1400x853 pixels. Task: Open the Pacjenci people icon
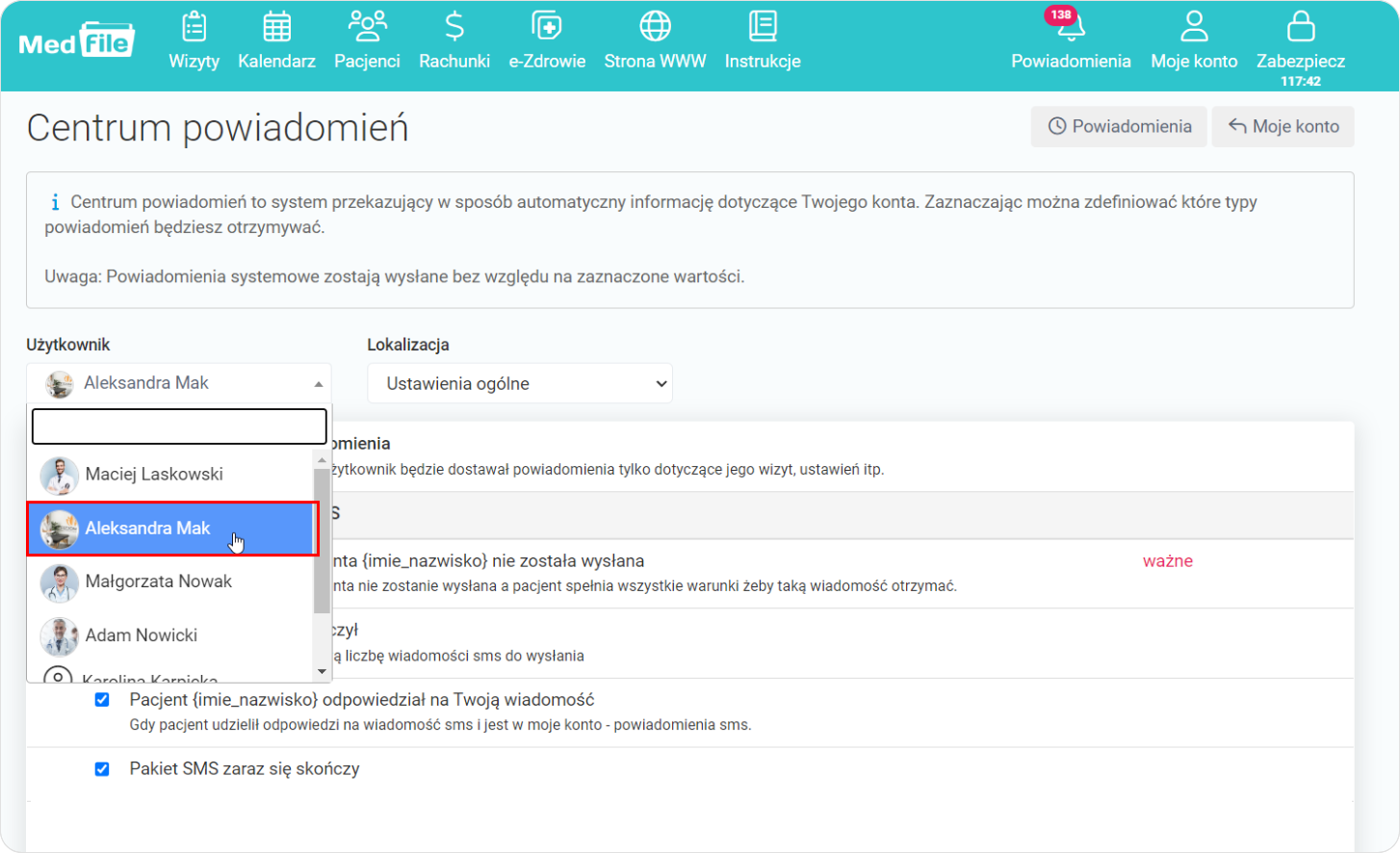367,26
